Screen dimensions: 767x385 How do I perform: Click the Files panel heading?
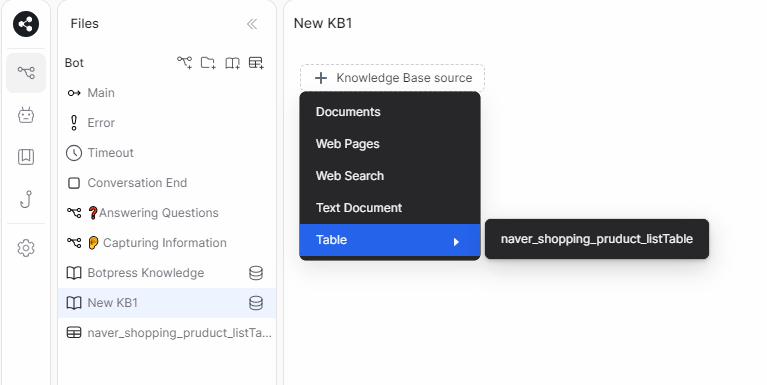(85, 23)
